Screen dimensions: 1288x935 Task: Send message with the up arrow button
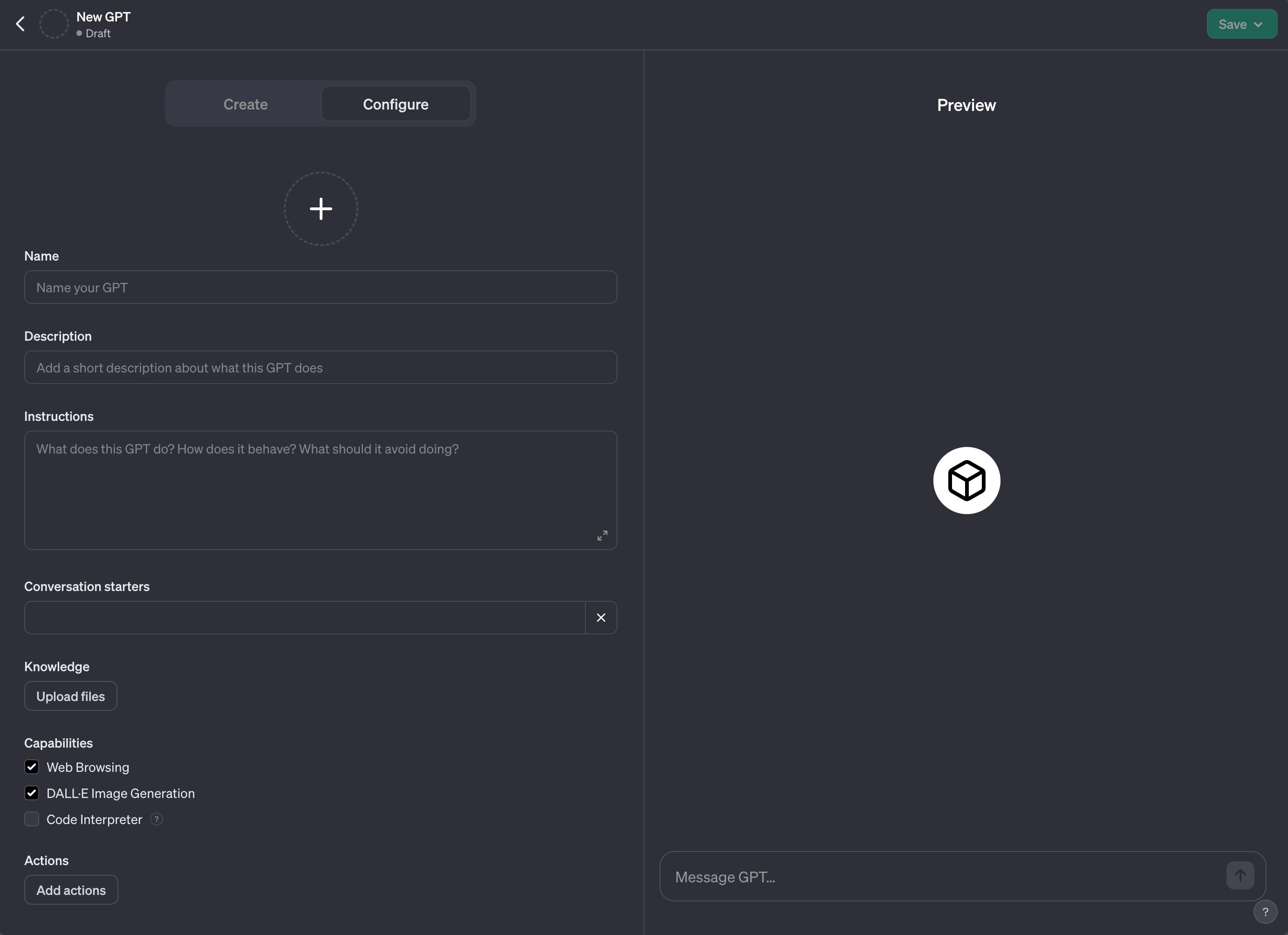coord(1240,875)
